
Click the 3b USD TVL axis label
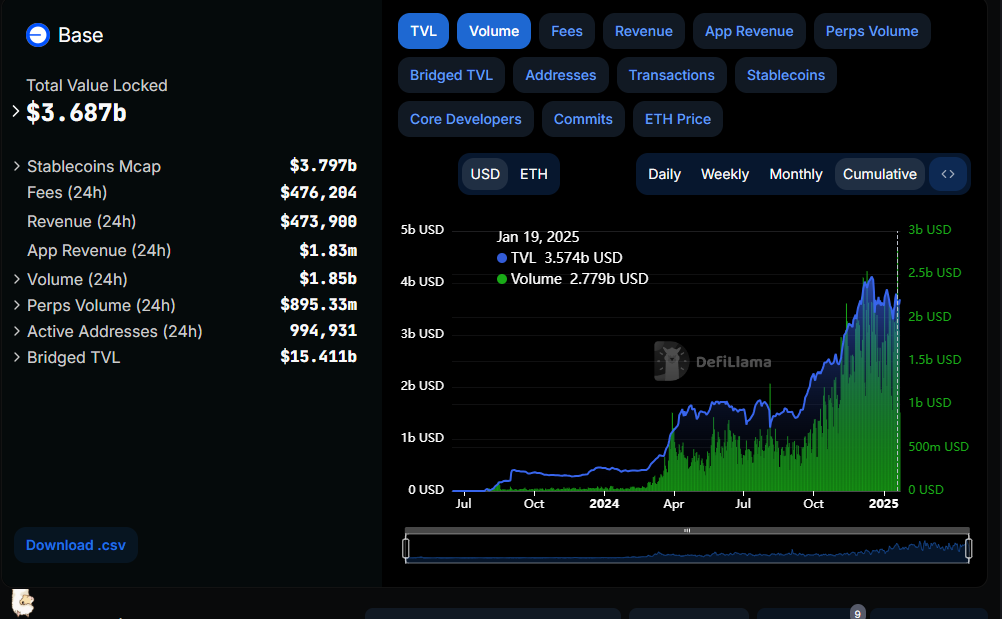[422, 334]
